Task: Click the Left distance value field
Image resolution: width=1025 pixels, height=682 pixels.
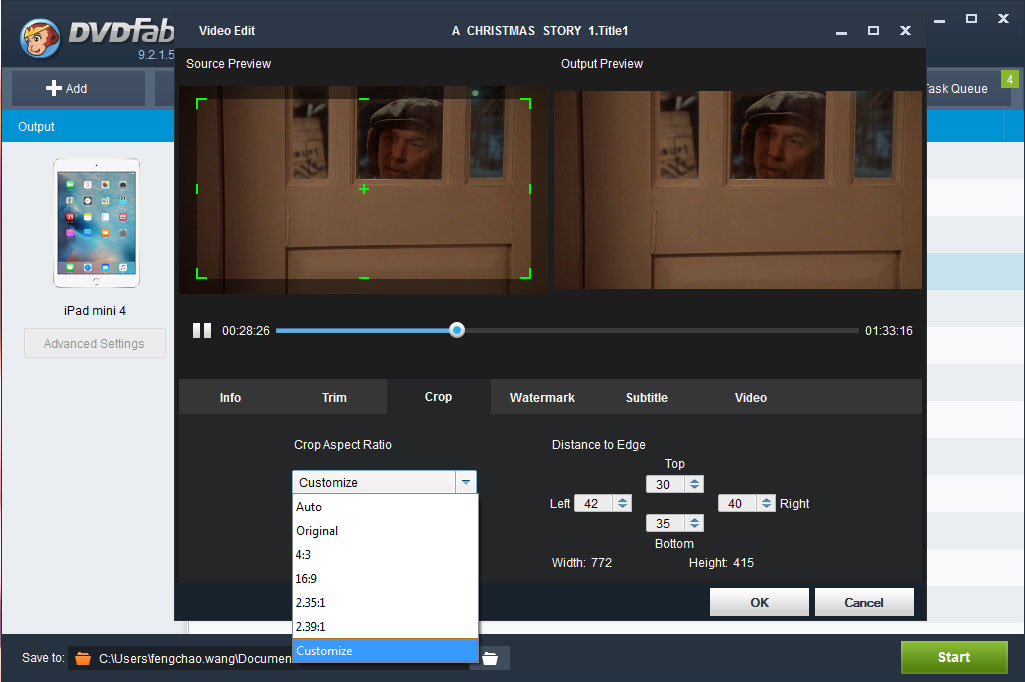Action: point(593,504)
